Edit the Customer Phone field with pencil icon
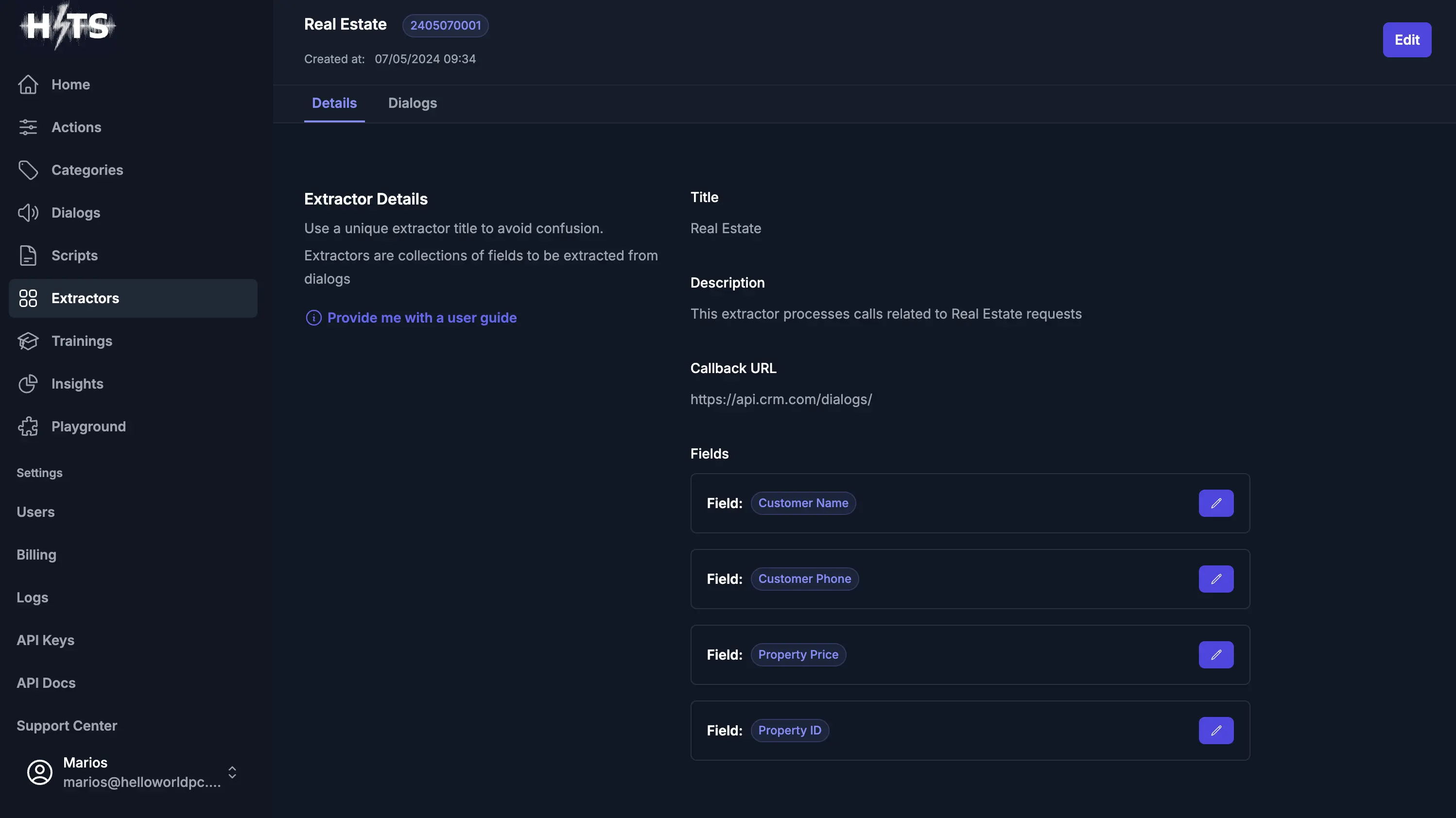This screenshot has width=1456, height=818. 1216,579
